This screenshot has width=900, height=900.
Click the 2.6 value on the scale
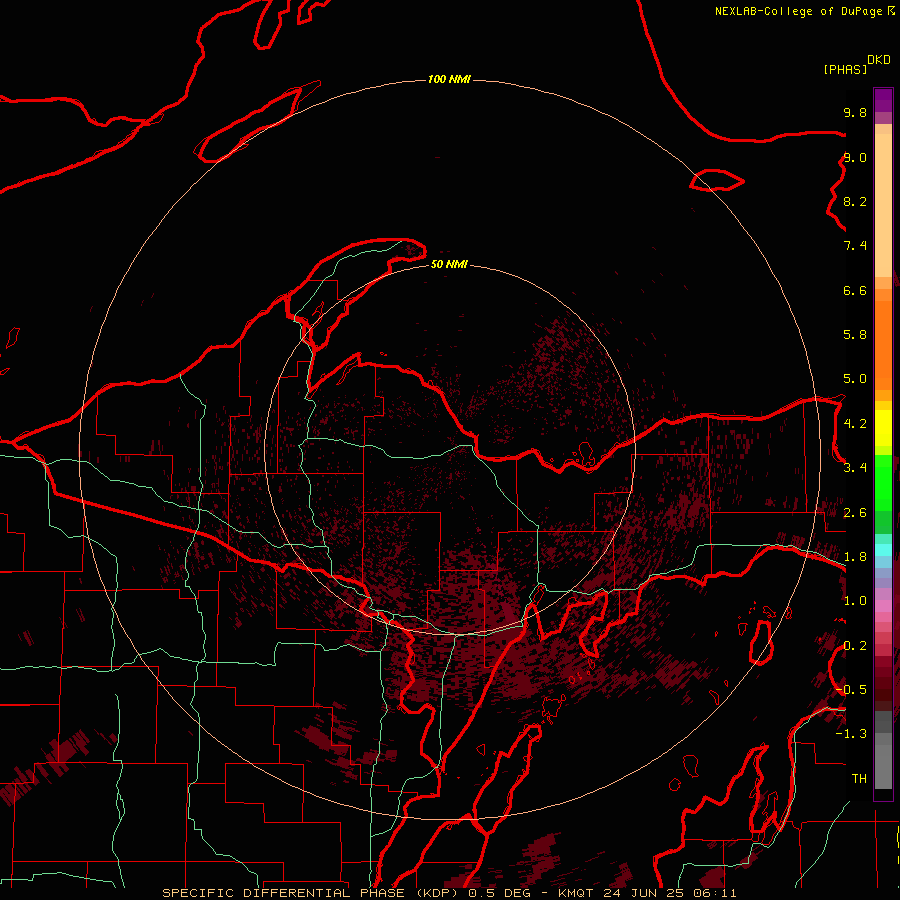click(855, 513)
